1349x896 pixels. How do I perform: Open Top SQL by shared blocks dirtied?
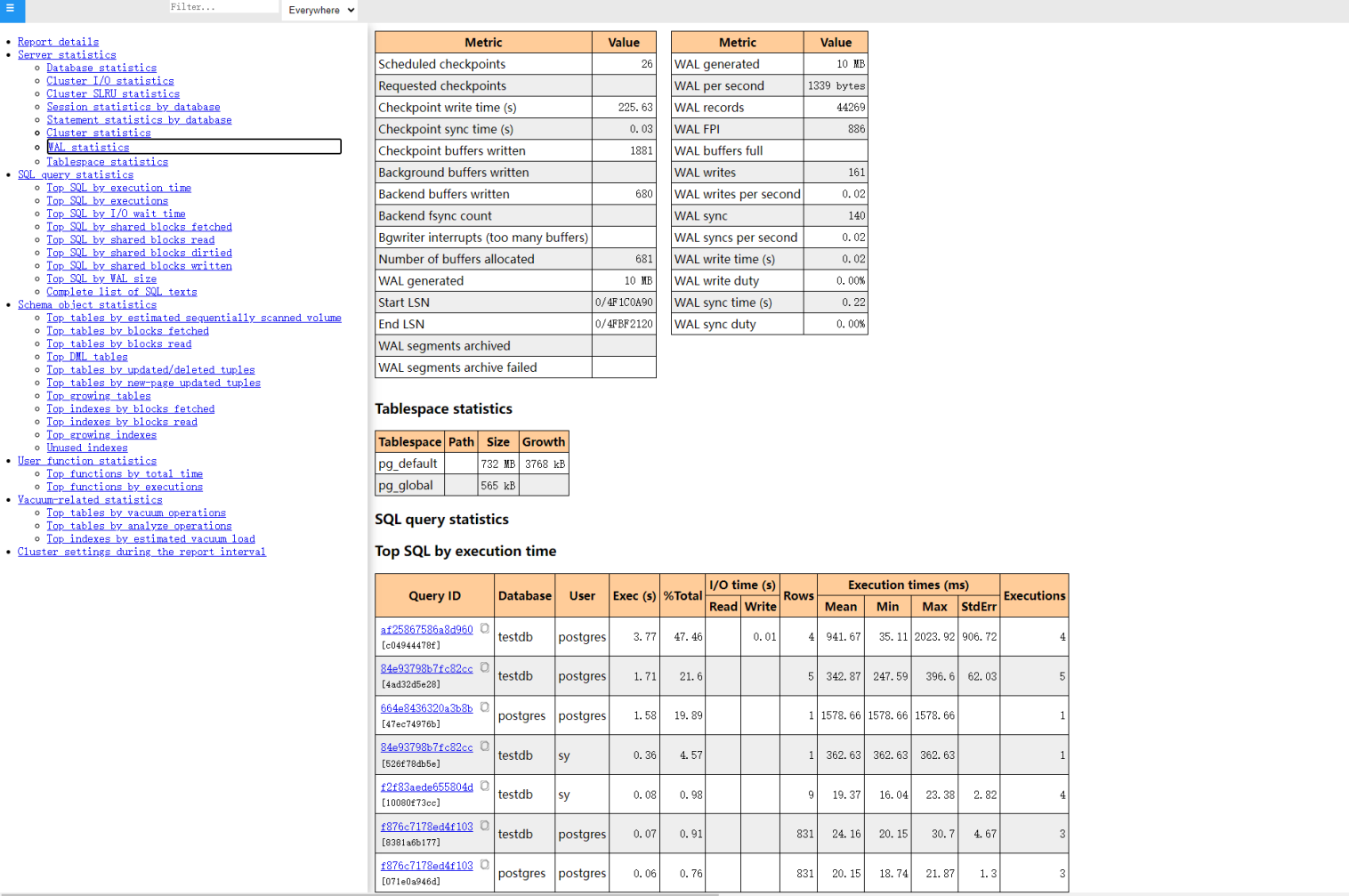tap(140, 253)
